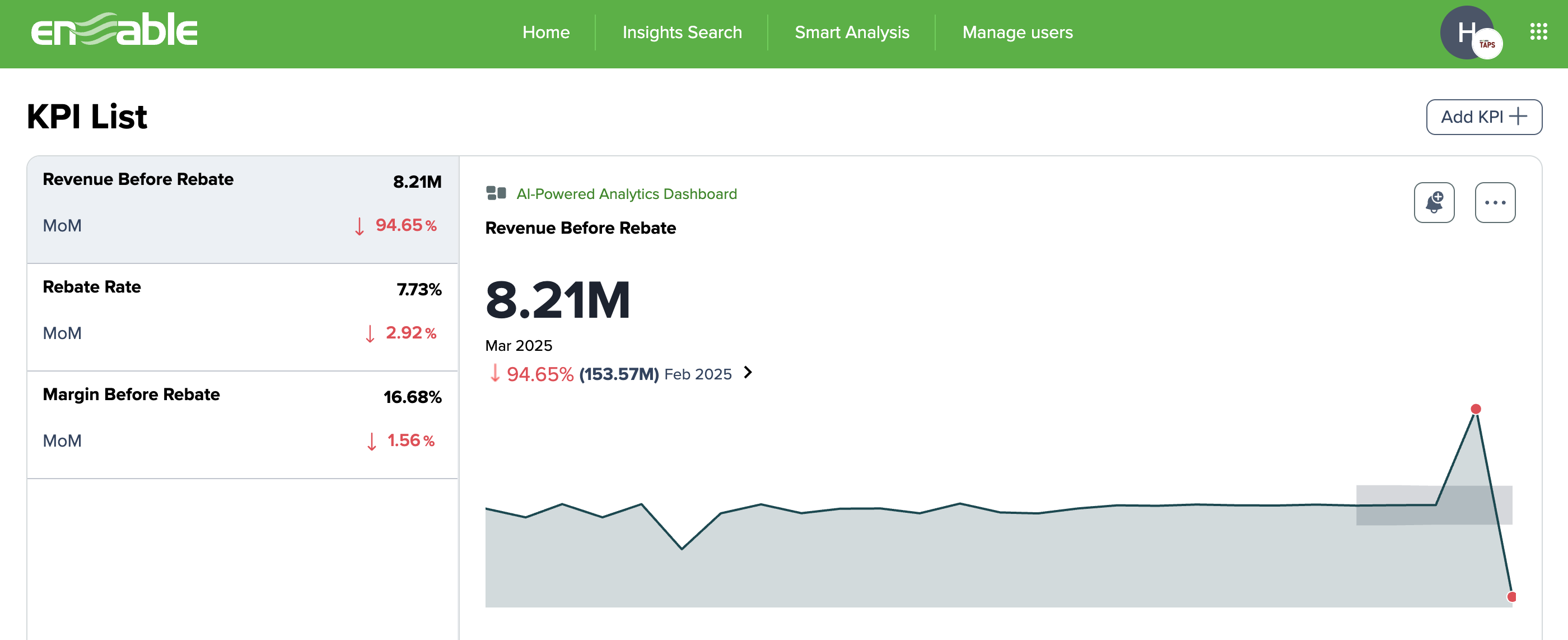The image size is (1568, 640).
Task: Switch to Insights Search
Action: point(681,33)
